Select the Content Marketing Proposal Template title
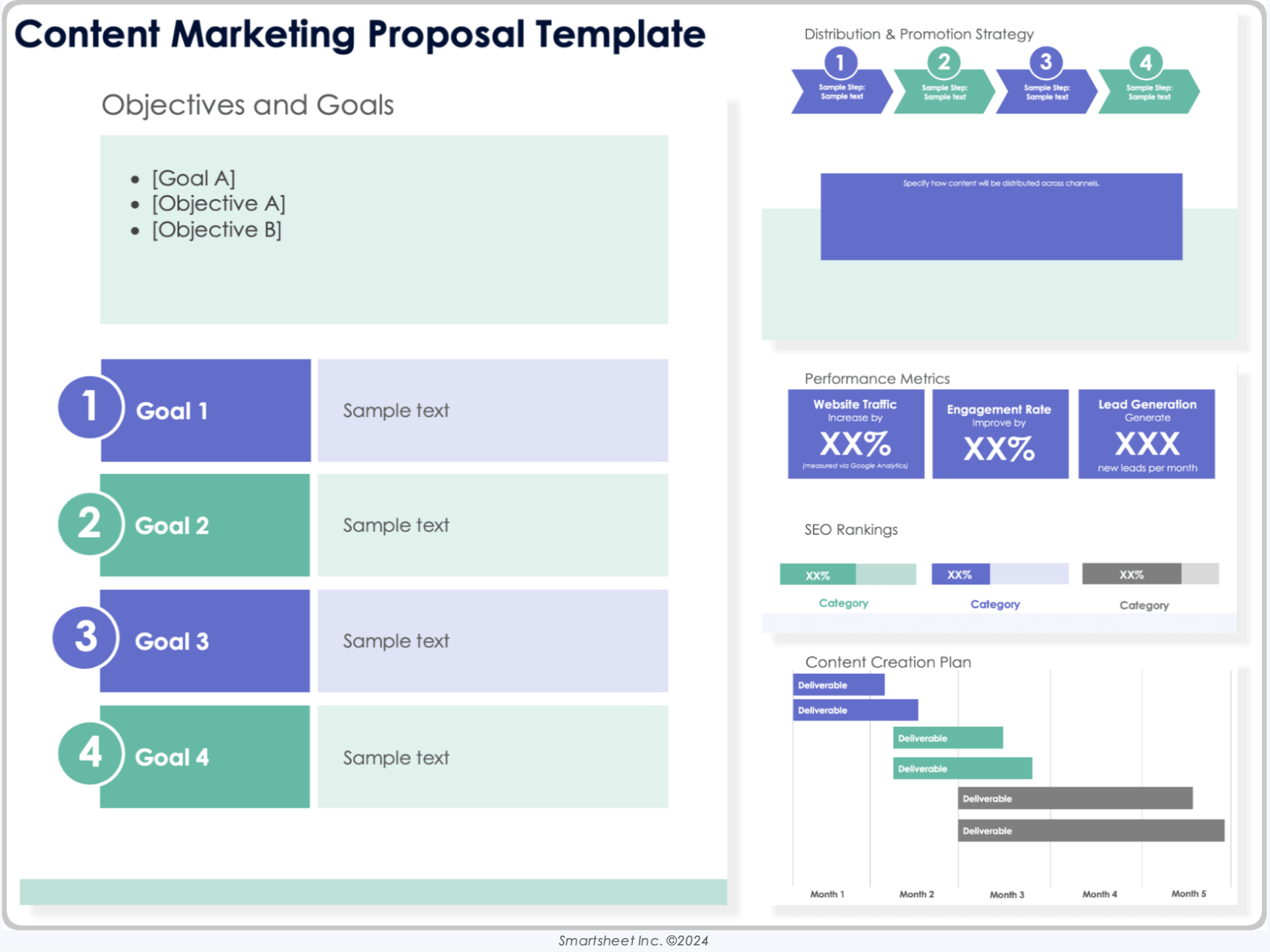The height and width of the screenshot is (952, 1270). point(360,34)
